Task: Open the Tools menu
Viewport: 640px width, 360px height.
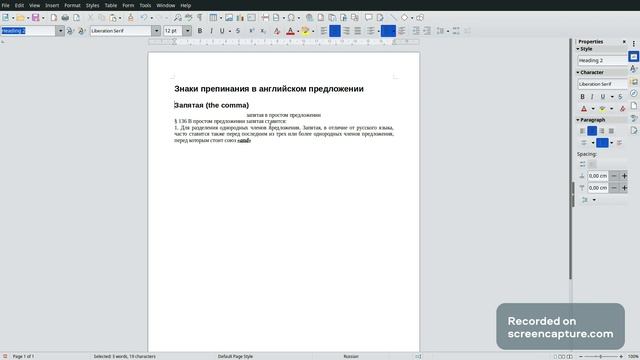Action: click(x=145, y=5)
